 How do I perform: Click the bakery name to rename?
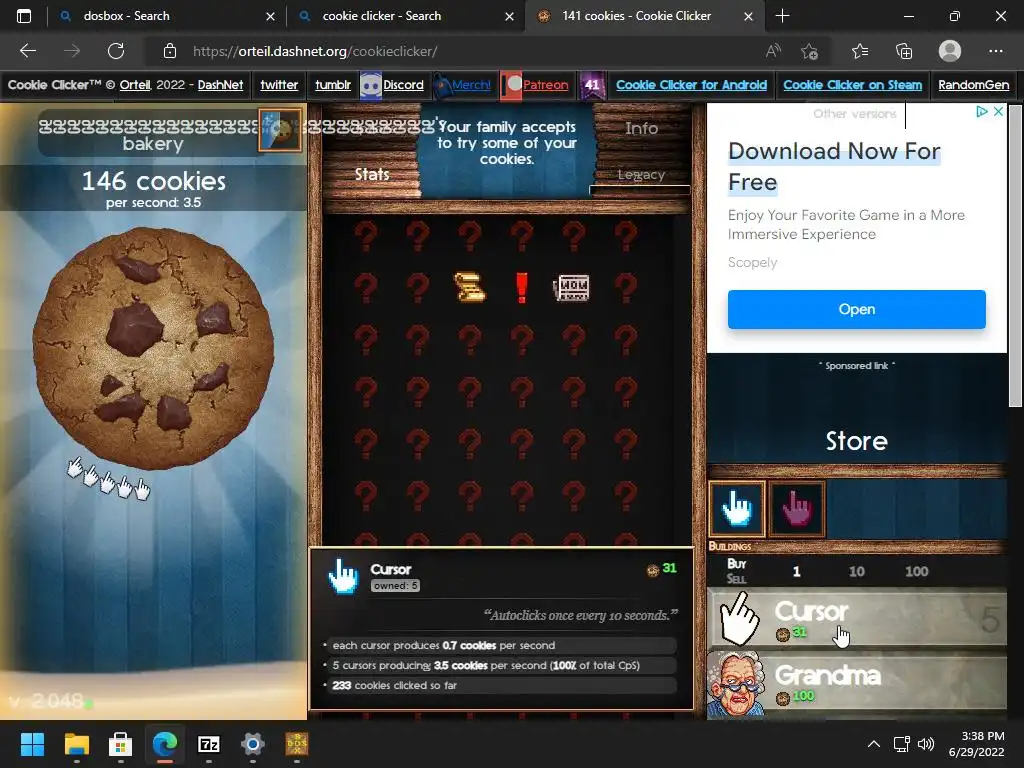(x=152, y=134)
